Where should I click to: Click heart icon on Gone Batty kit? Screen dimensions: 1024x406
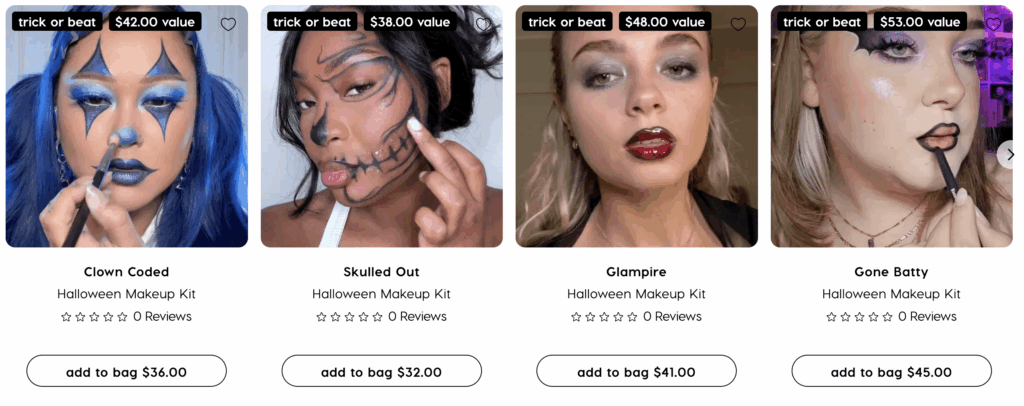pyautogui.click(x=993, y=24)
